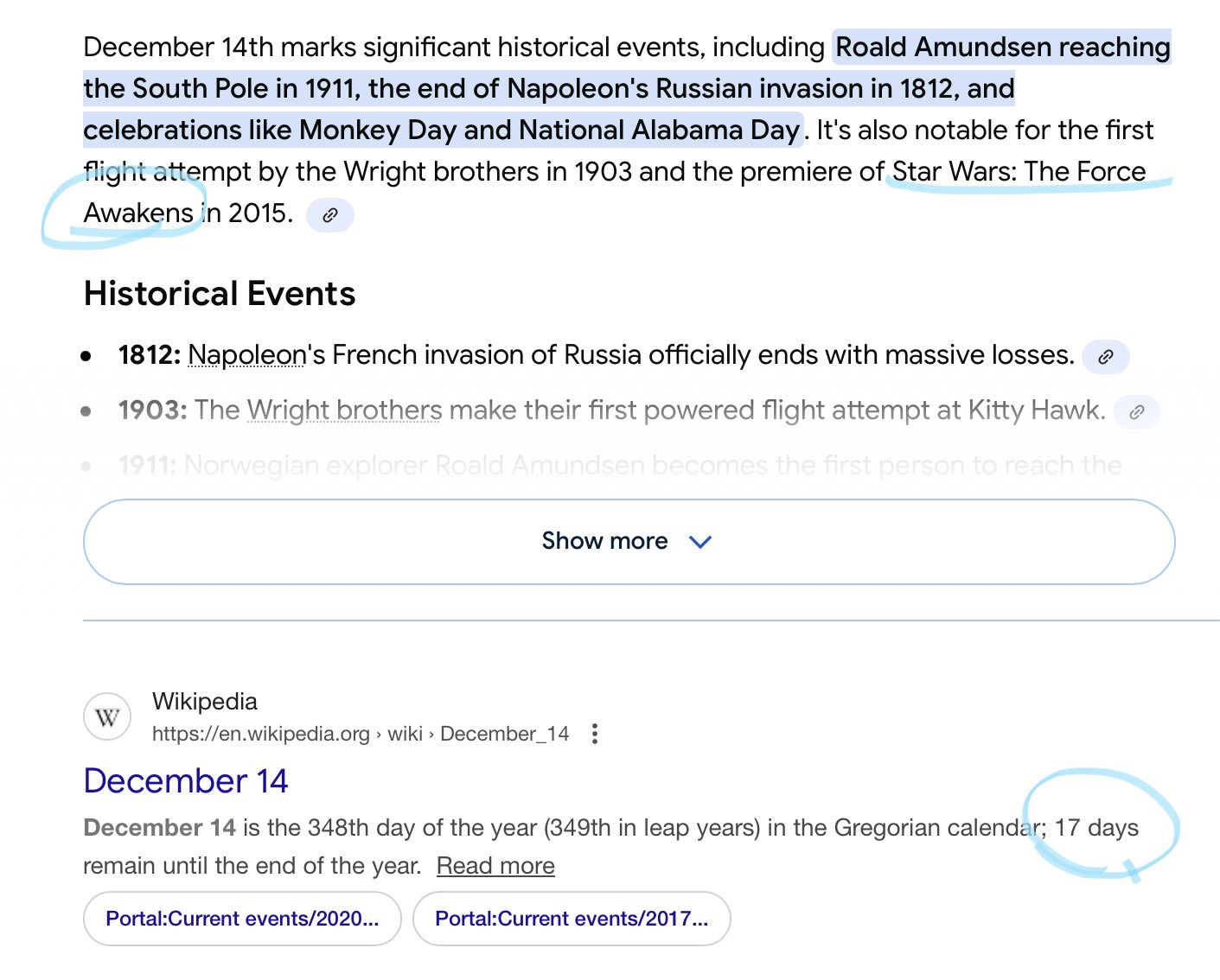The image size is (1220, 980).
Task: Click the highlighted Roald Amundsen summary text
Action: [x=1002, y=48]
